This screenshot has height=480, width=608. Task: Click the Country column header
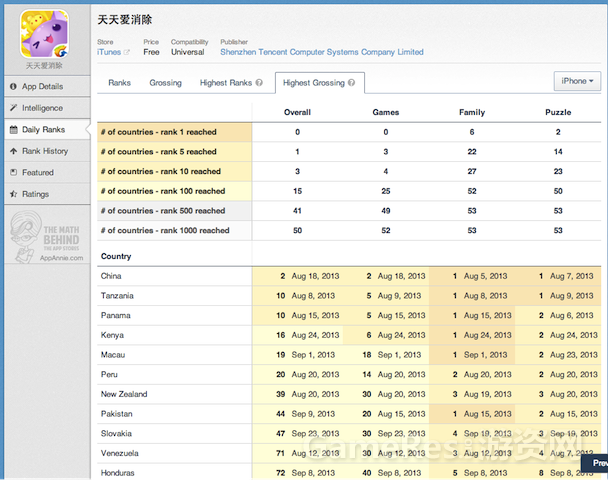(116, 256)
